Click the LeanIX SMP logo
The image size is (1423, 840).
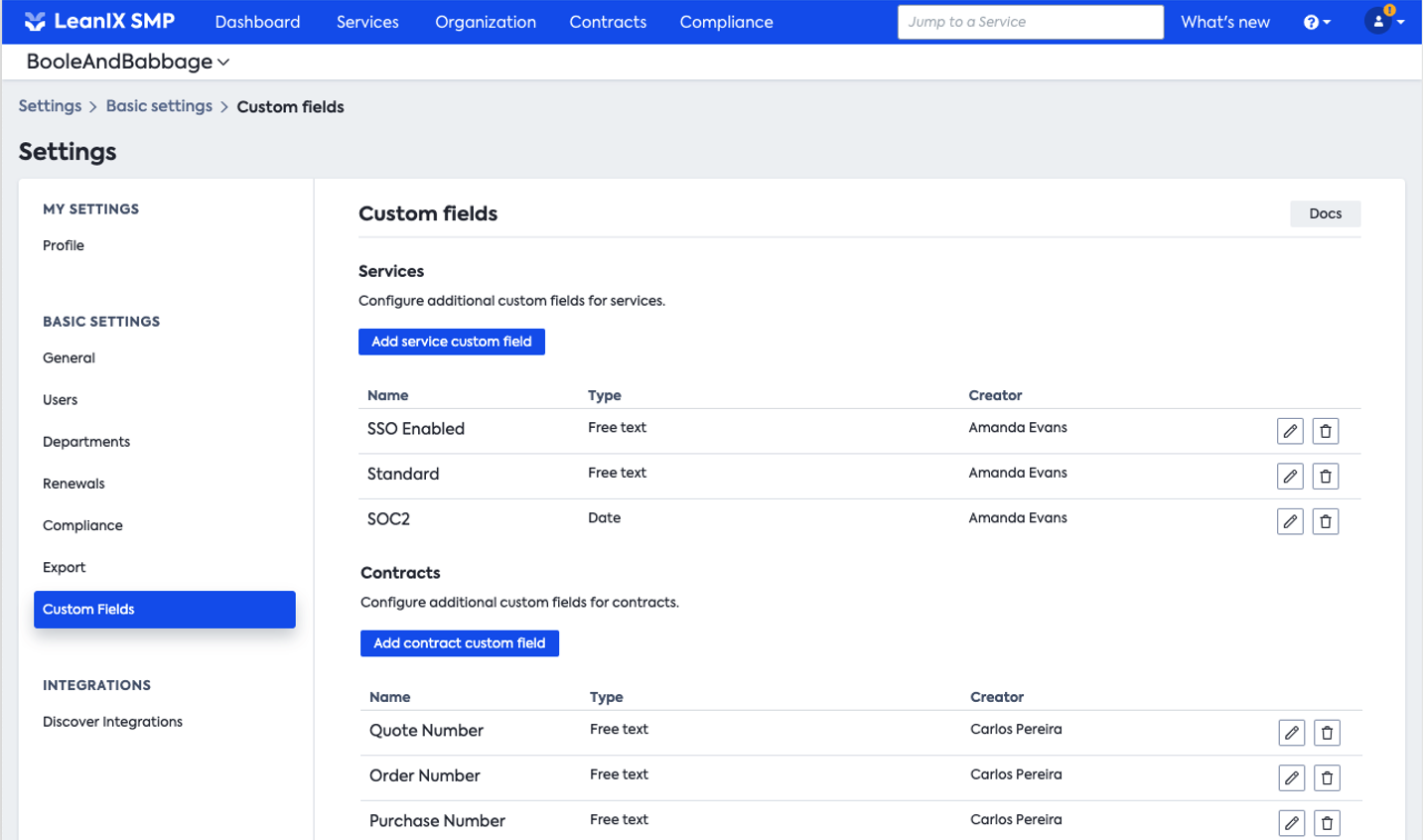pyautogui.click(x=99, y=22)
